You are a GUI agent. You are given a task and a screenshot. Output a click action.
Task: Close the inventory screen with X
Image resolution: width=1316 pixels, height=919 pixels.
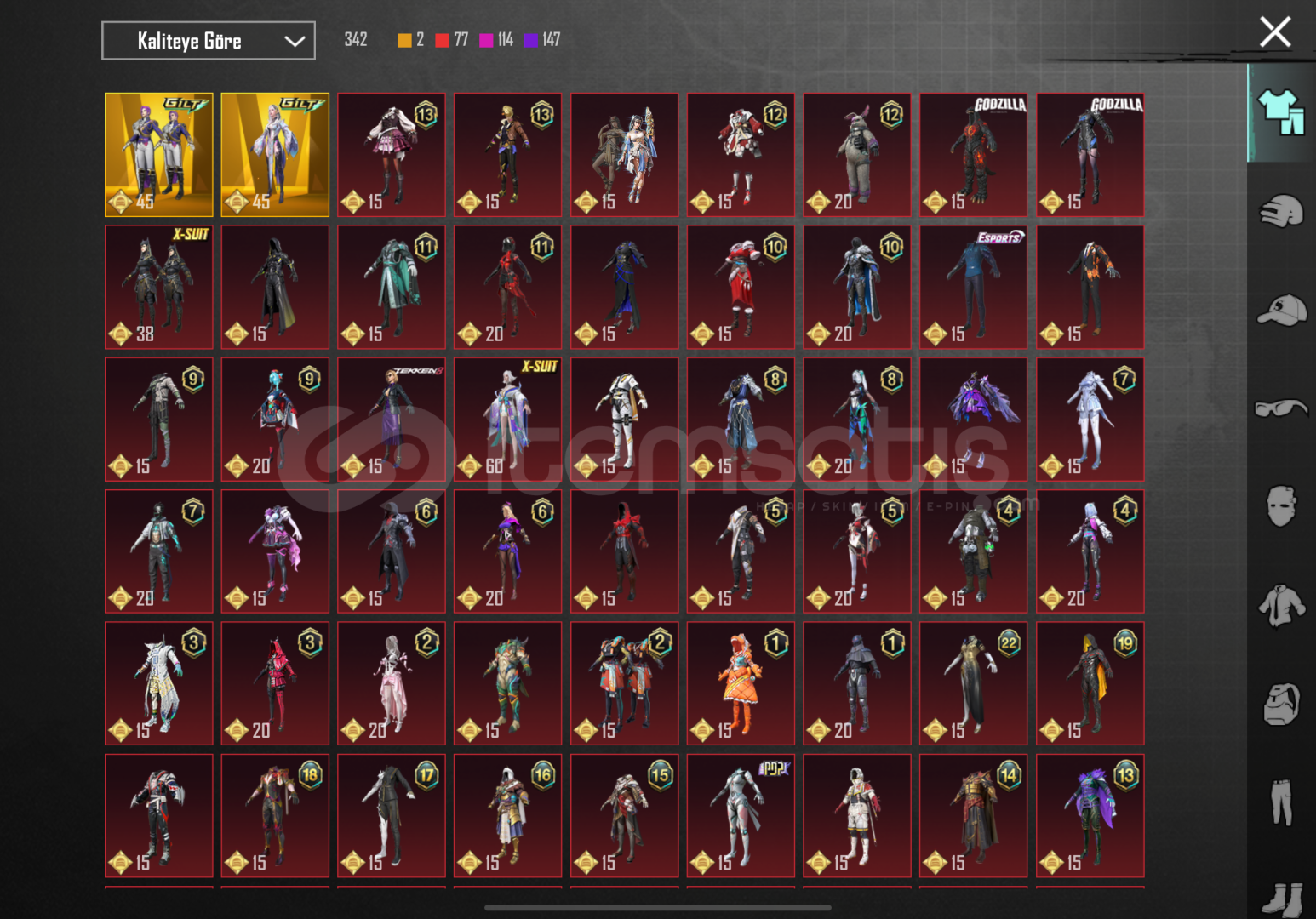(1274, 32)
